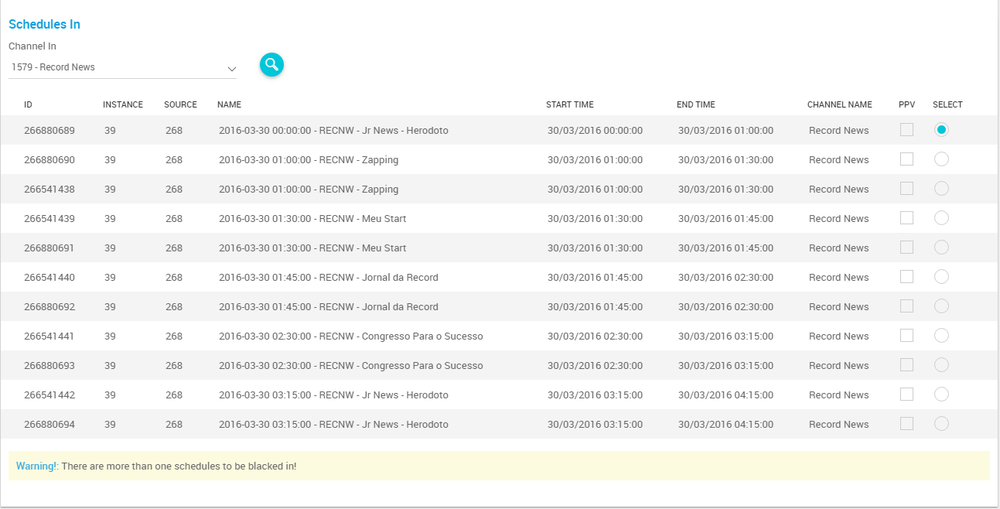Choose the radio button for ID 266541438
1000x509 pixels.
coord(941,189)
